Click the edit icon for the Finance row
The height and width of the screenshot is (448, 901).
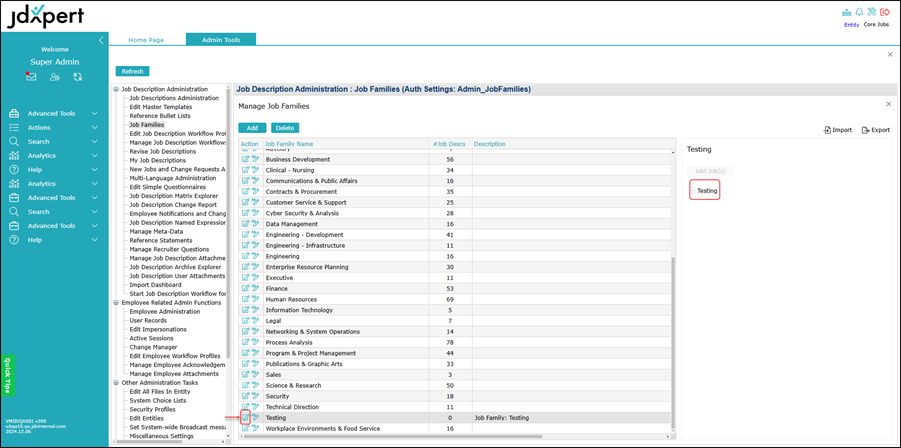[245, 288]
